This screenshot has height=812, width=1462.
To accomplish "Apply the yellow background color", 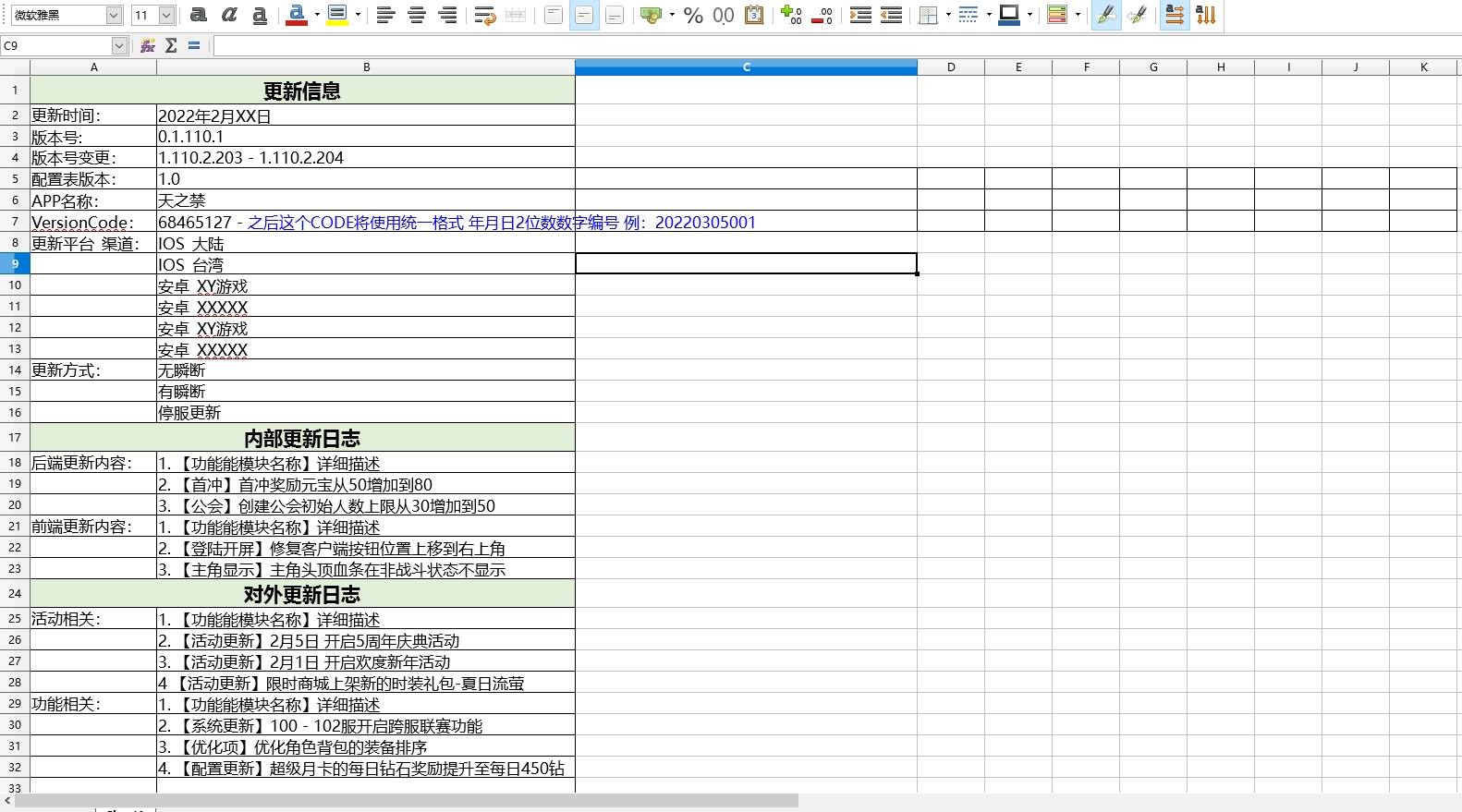I will (337, 15).
